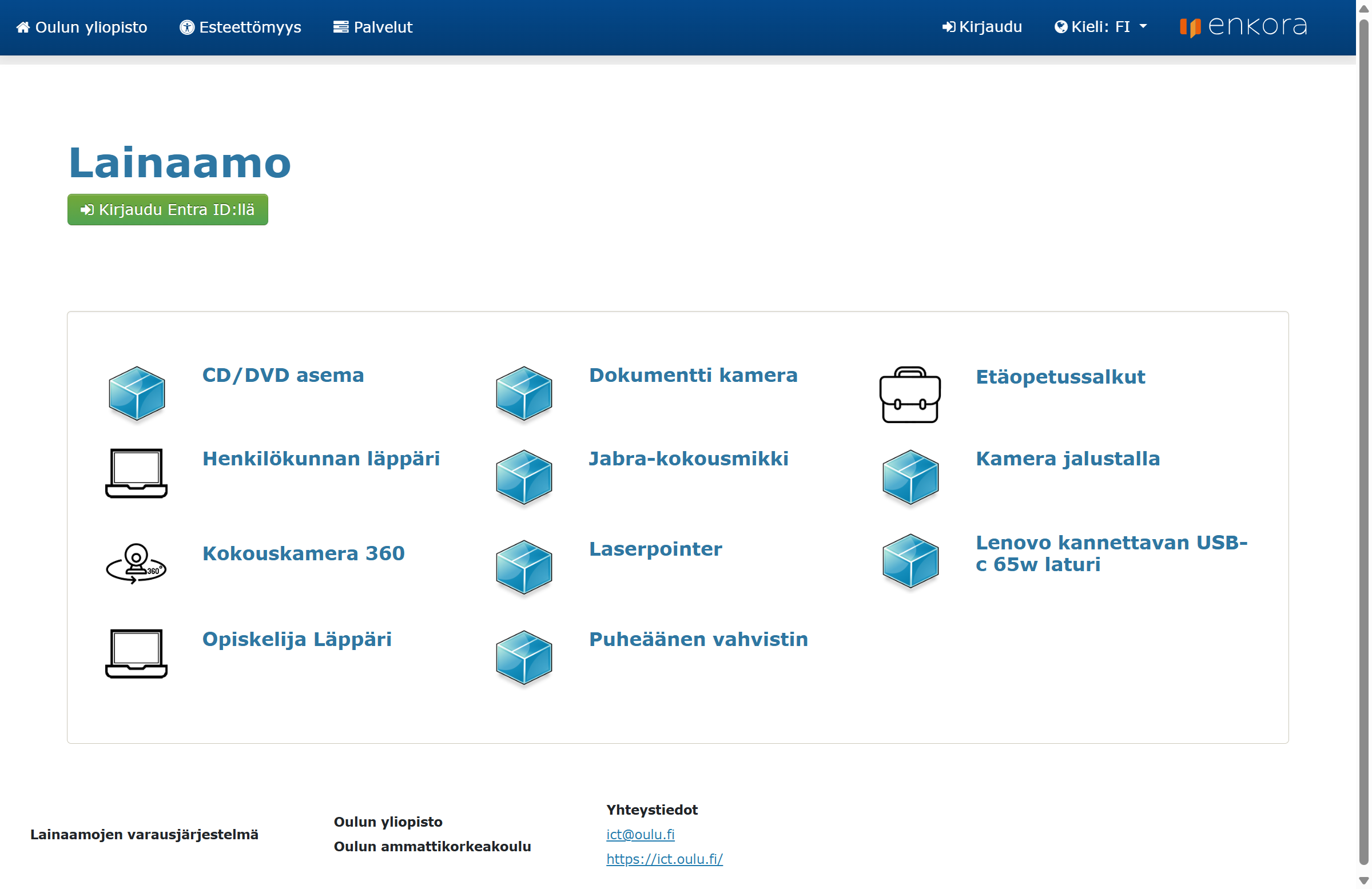Click the briefcase icon for Etäopetussalkut
1372x889 pixels.
tap(910, 394)
